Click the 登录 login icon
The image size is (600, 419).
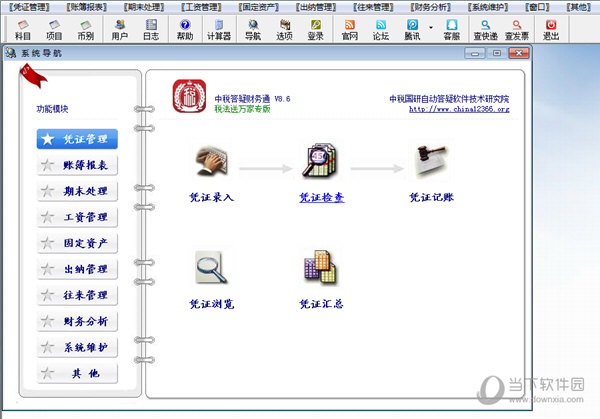316,30
